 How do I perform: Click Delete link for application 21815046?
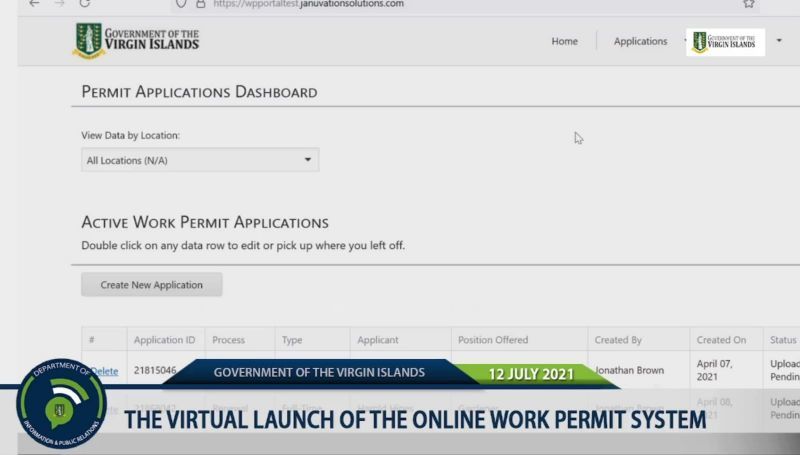(x=104, y=371)
